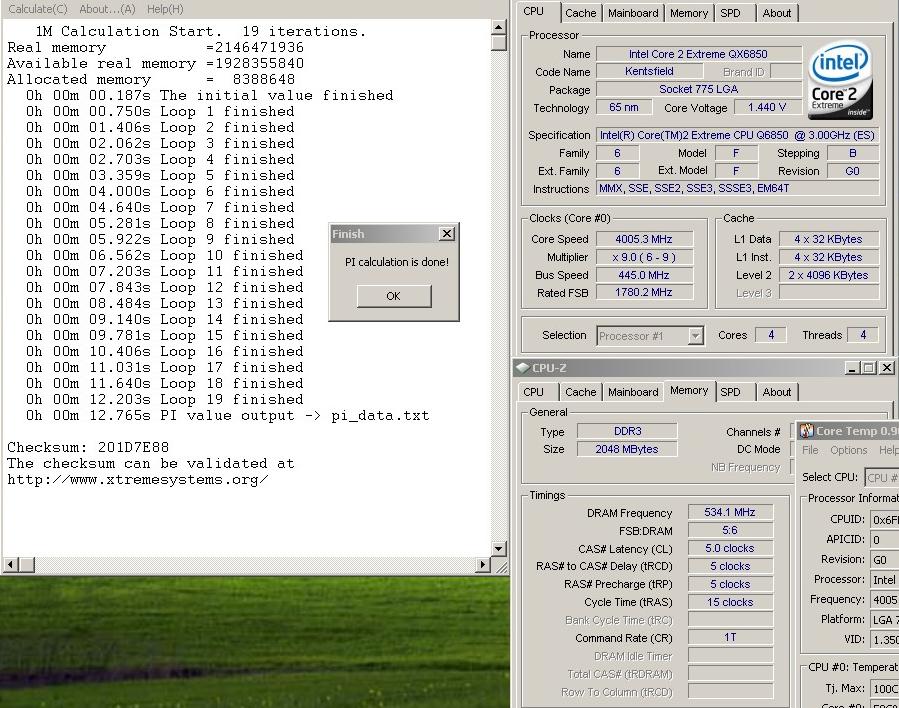This screenshot has height=708, width=899.
Task: Select the About tab in the Processor CPU-Z window
Action: click(x=777, y=13)
